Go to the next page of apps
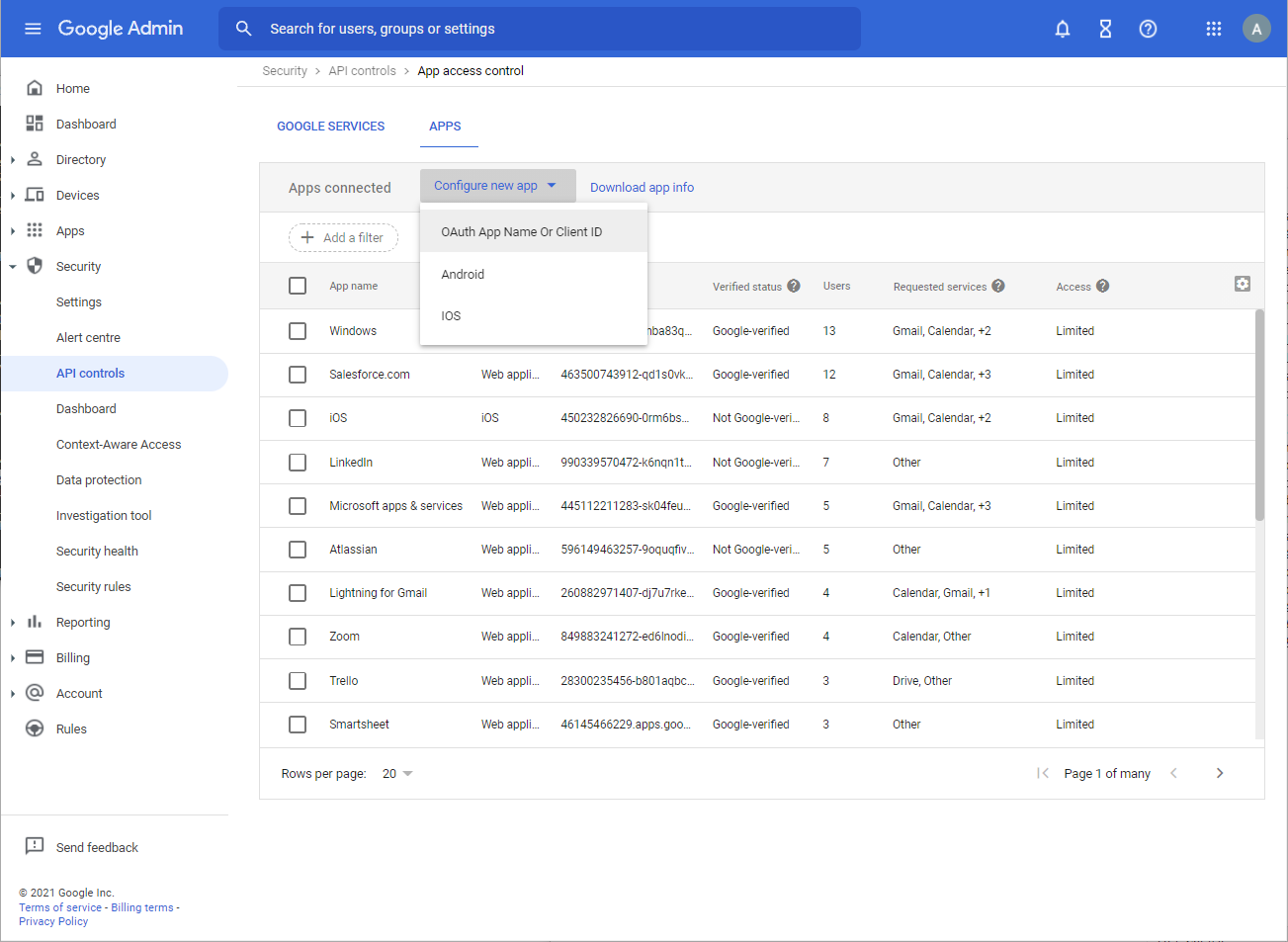This screenshot has height=942, width=1288. tap(1220, 773)
